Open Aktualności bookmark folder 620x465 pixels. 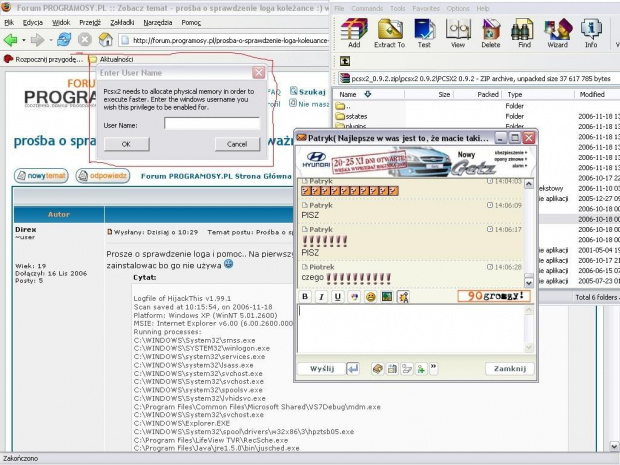(x=111, y=59)
